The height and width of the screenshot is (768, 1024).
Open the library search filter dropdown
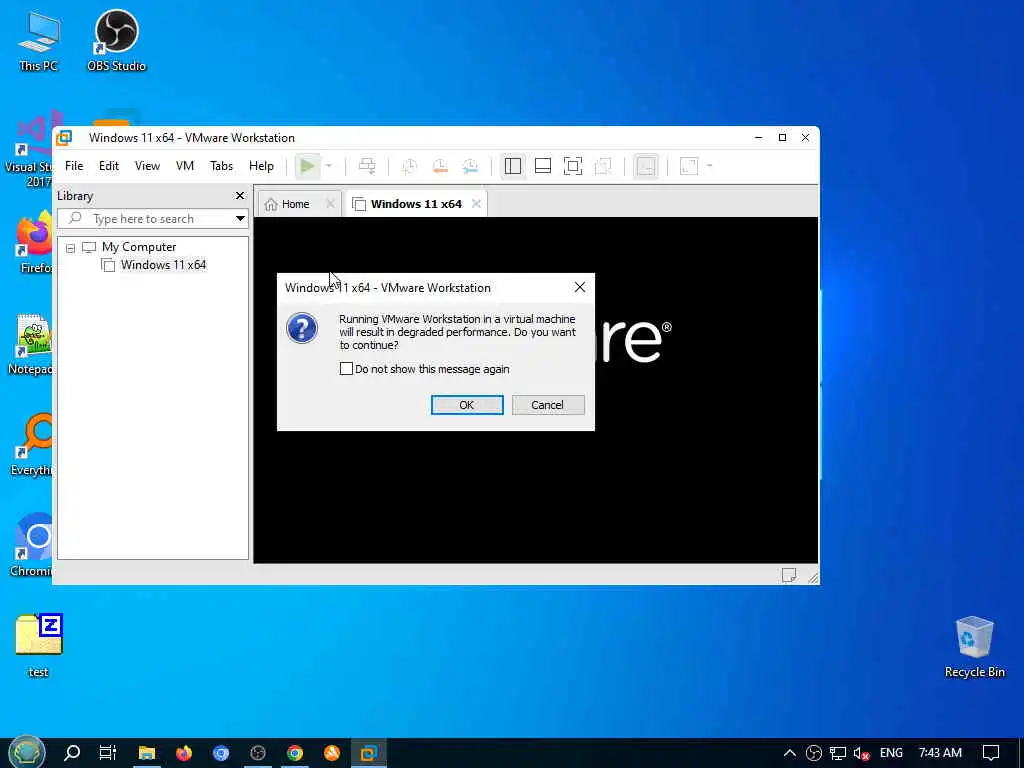click(240, 219)
